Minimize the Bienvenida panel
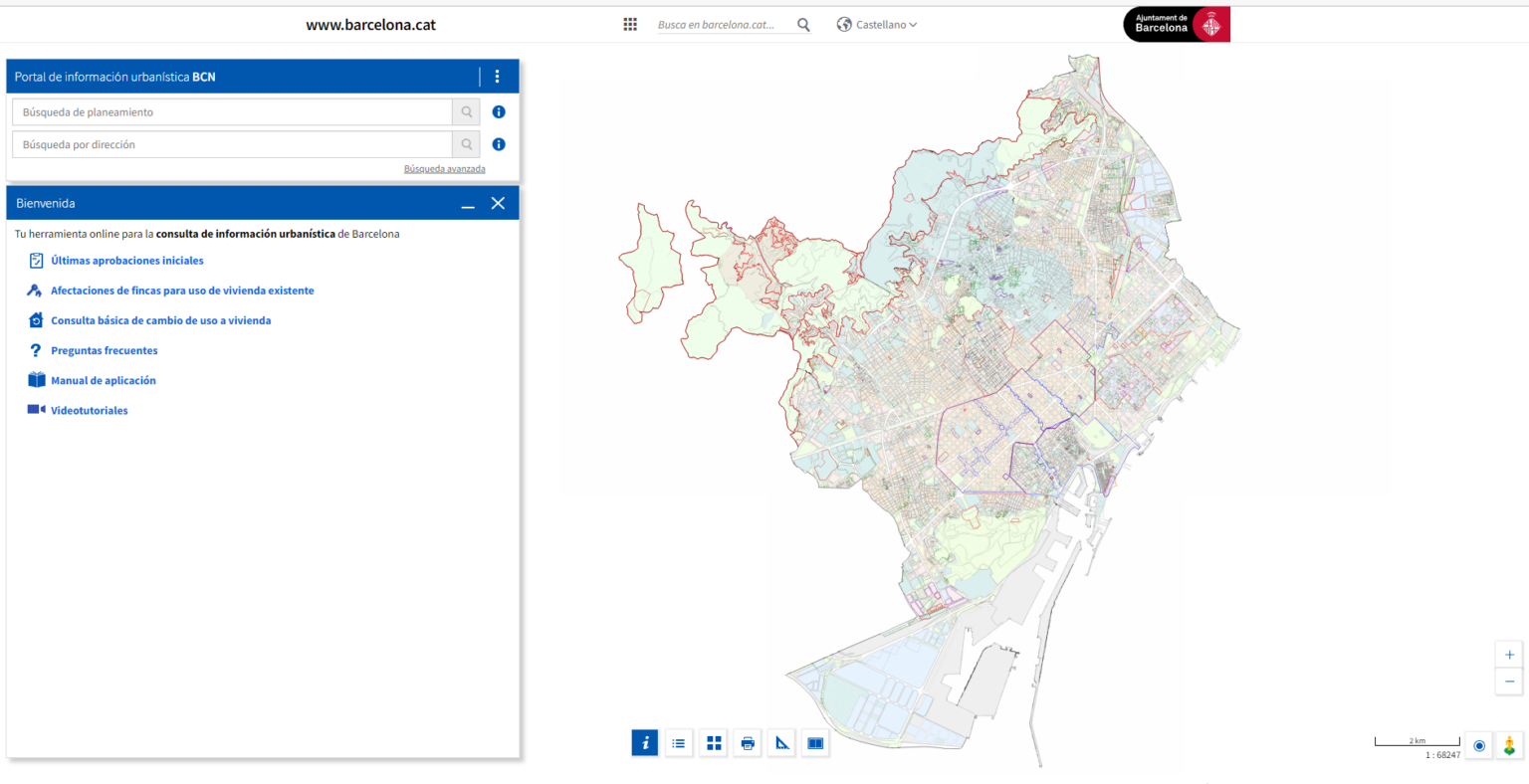This screenshot has width=1529, height=784. (x=467, y=203)
